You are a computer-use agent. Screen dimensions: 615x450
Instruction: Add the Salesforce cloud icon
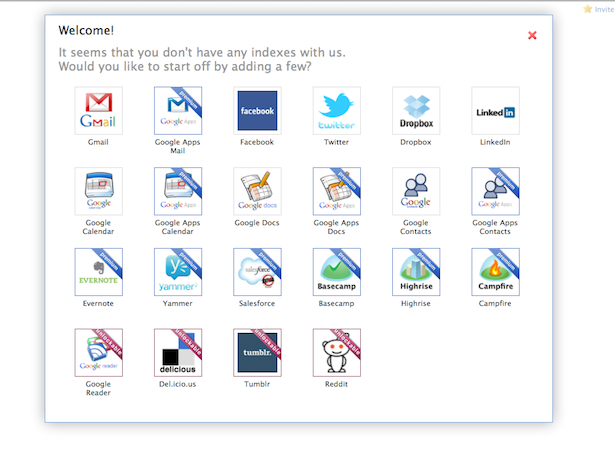(x=257, y=272)
